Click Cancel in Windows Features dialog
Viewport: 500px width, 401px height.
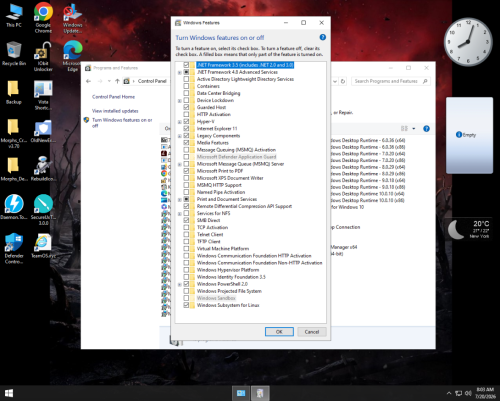[312, 332]
